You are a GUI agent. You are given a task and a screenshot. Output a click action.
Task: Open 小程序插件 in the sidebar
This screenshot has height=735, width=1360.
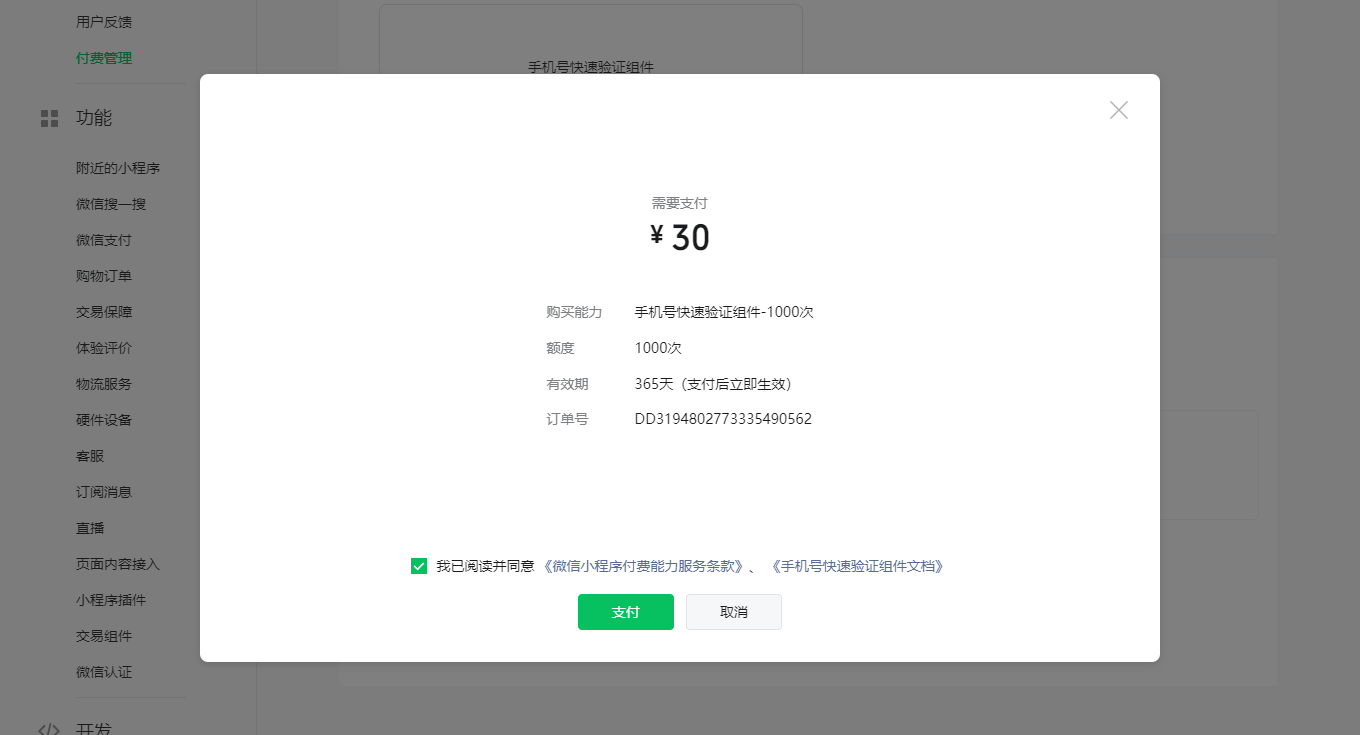pos(111,600)
